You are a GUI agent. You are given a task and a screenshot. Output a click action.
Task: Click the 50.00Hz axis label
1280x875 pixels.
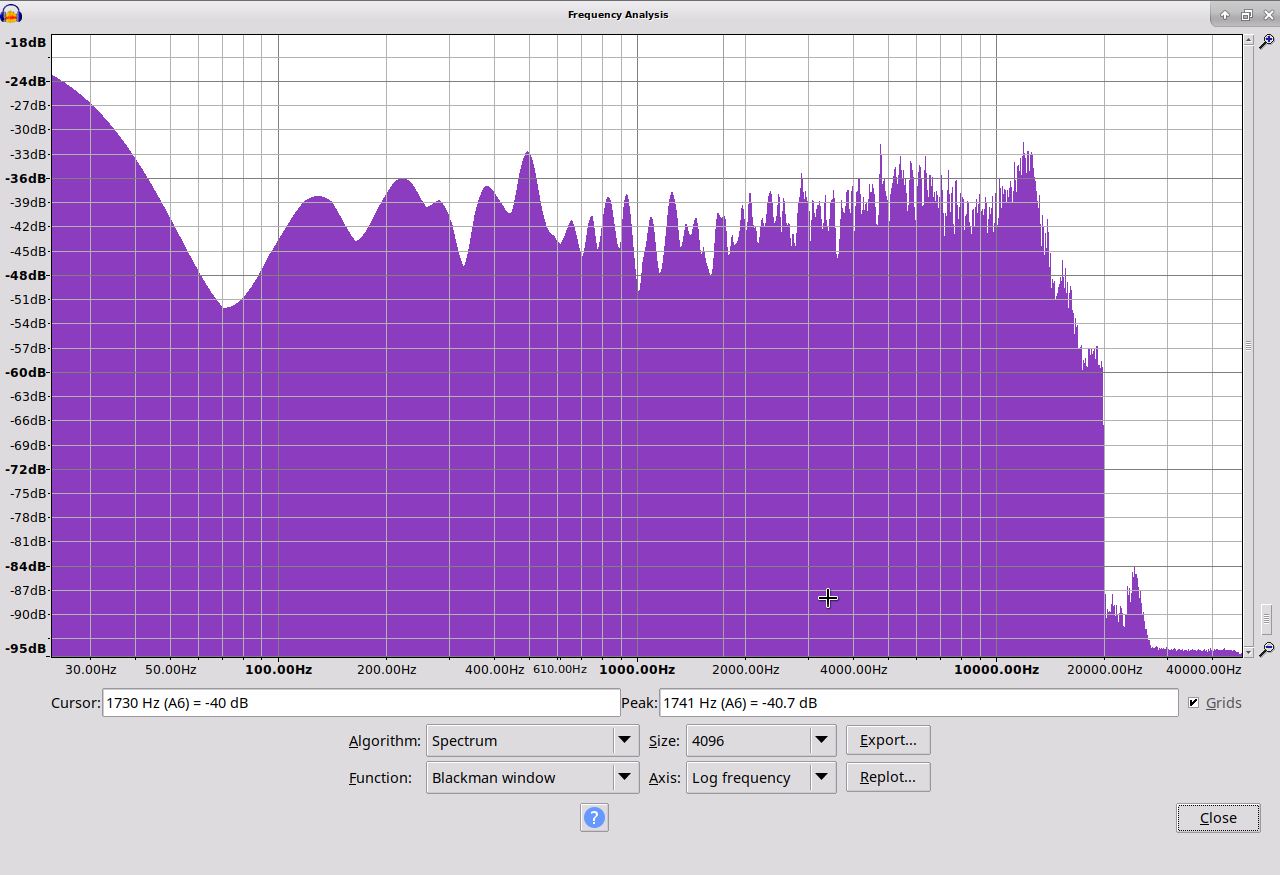[x=170, y=670]
